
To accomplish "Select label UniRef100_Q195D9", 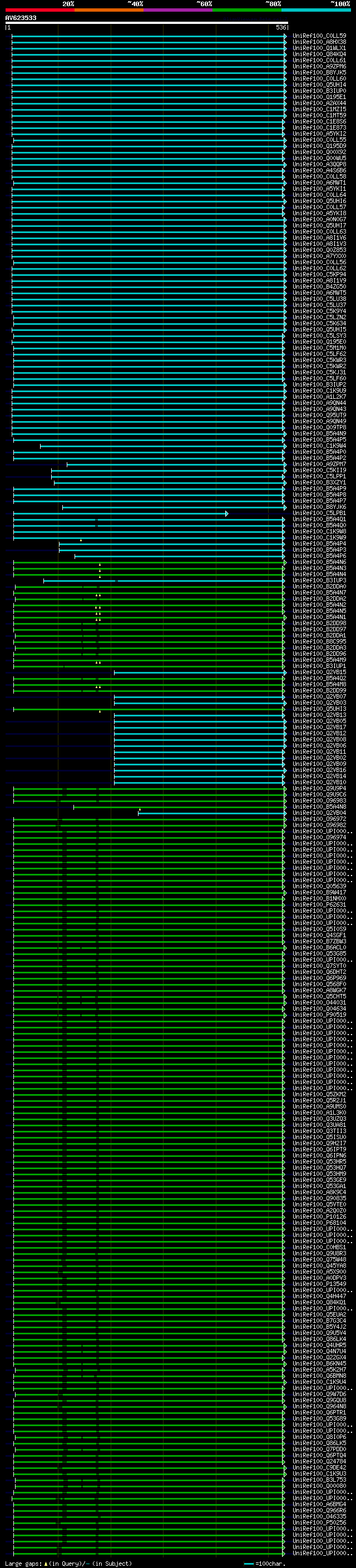I will coord(319,146).
